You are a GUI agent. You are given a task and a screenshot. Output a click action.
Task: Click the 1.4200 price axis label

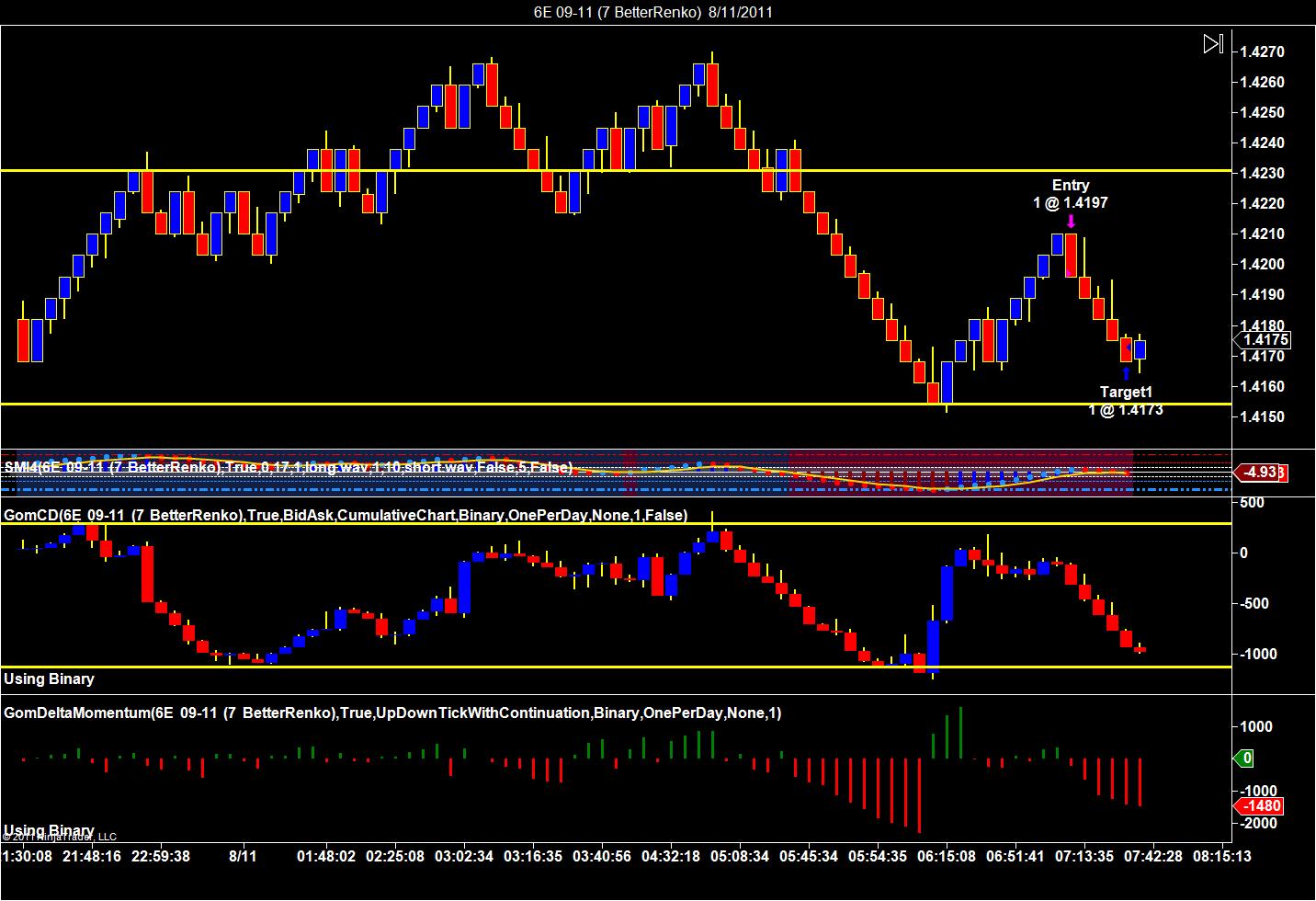[x=1263, y=265]
